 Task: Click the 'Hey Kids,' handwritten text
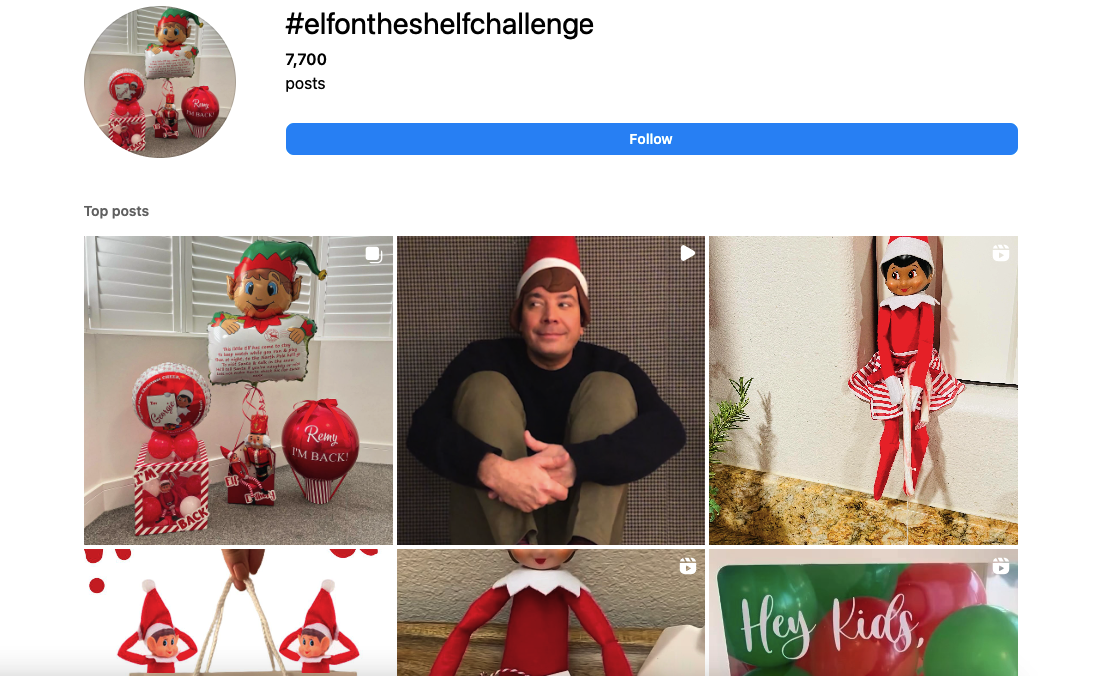pyautogui.click(x=830, y=622)
